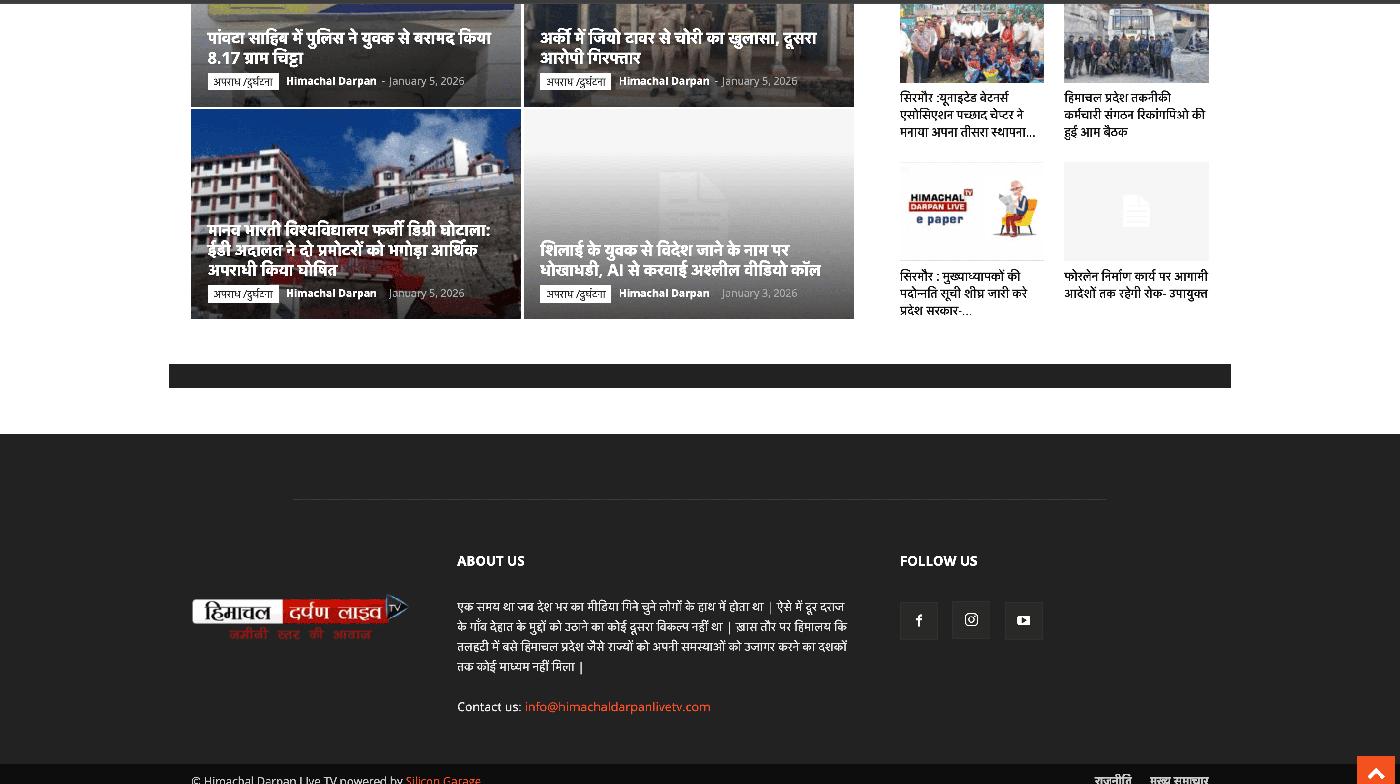Open the placeholder thumbnail above the फोरलेन article
The image size is (1400, 784).
pos(1136,211)
